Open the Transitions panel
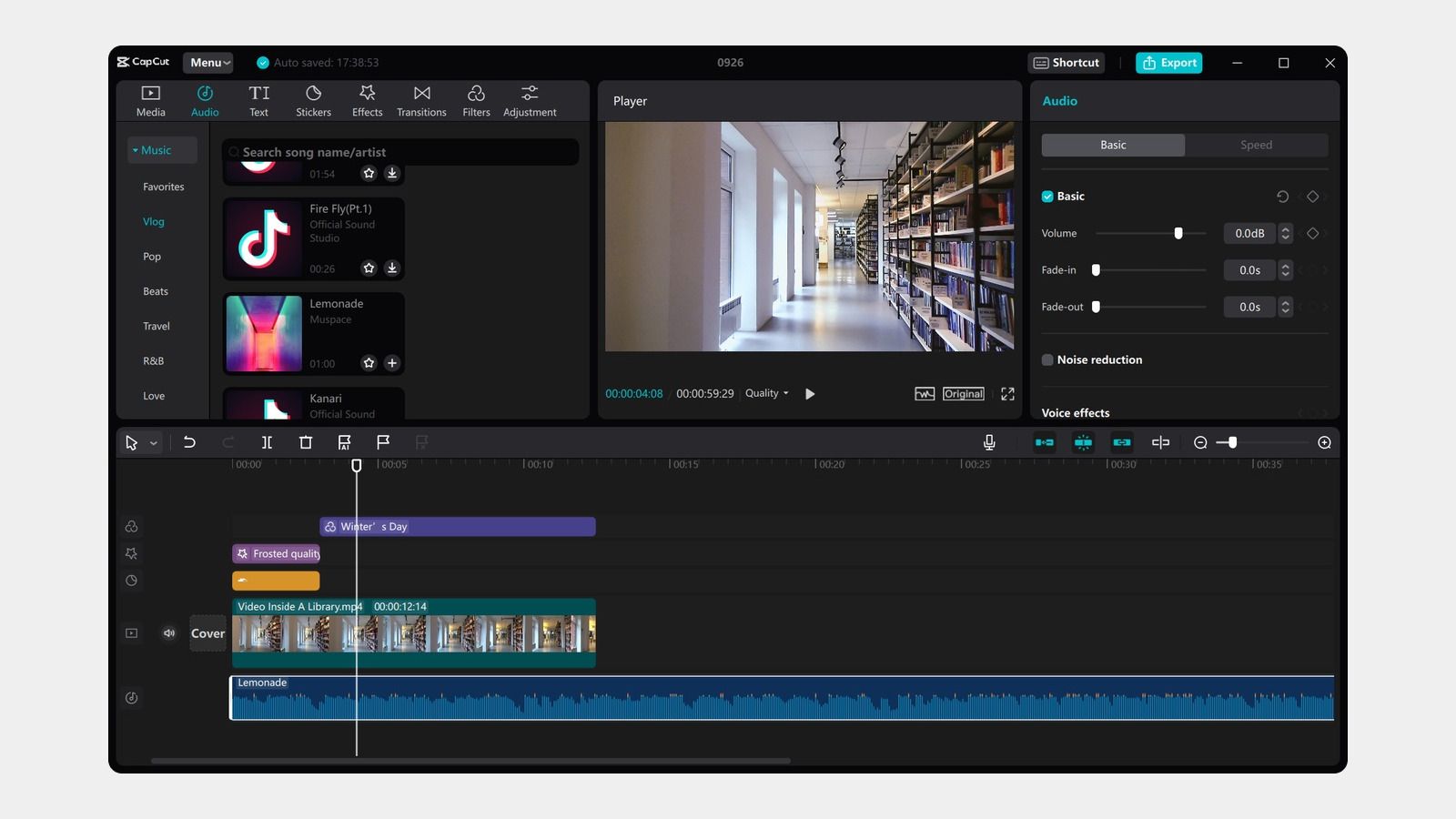 [x=421, y=100]
